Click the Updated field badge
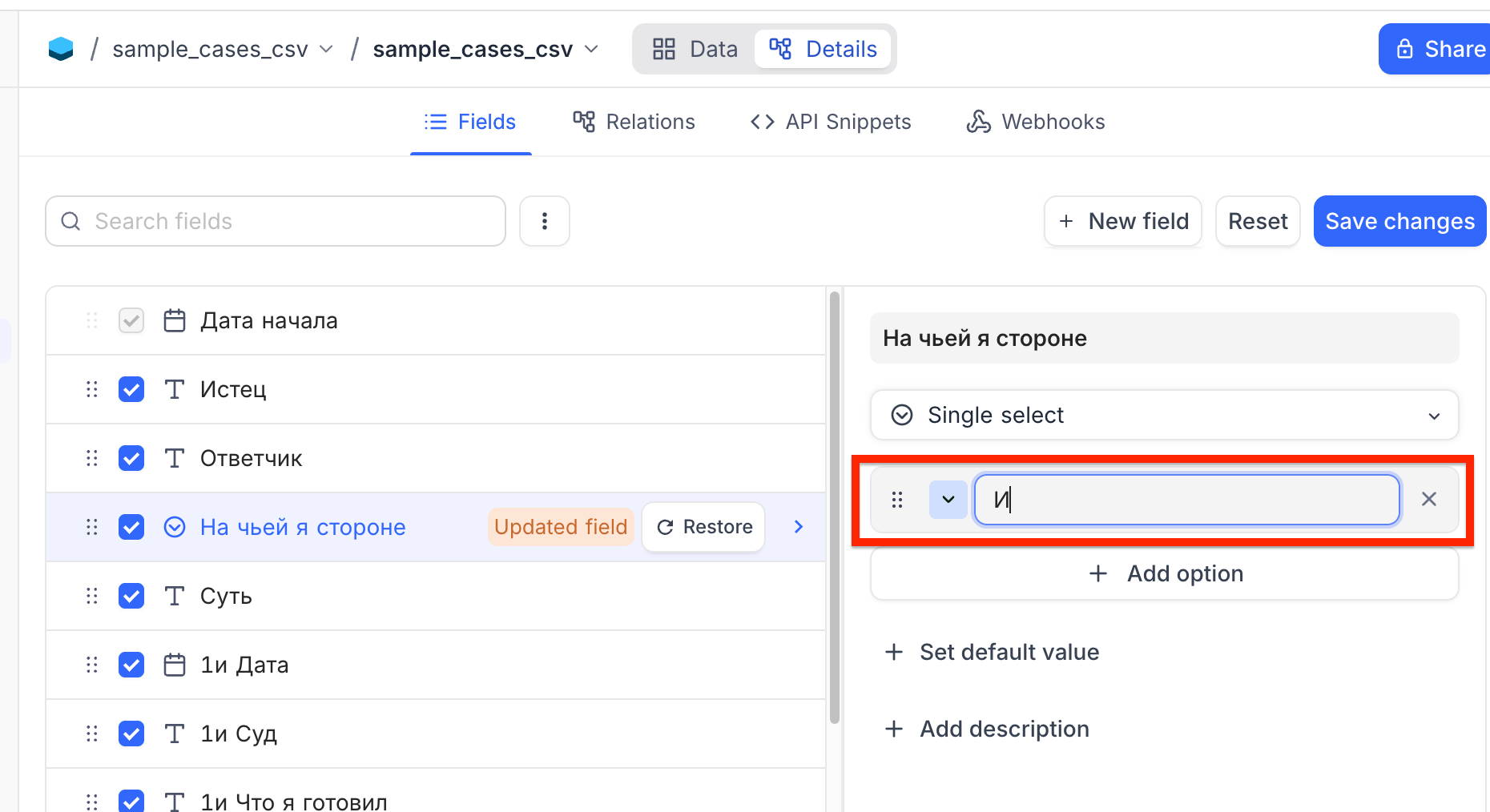This screenshot has width=1490, height=812. (x=561, y=527)
